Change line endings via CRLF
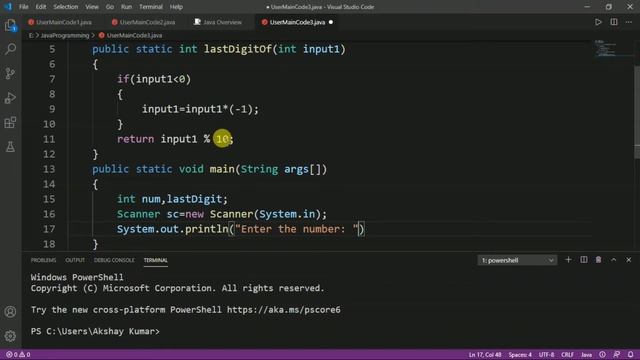Image resolution: width=640 pixels, height=360 pixels. point(567,355)
